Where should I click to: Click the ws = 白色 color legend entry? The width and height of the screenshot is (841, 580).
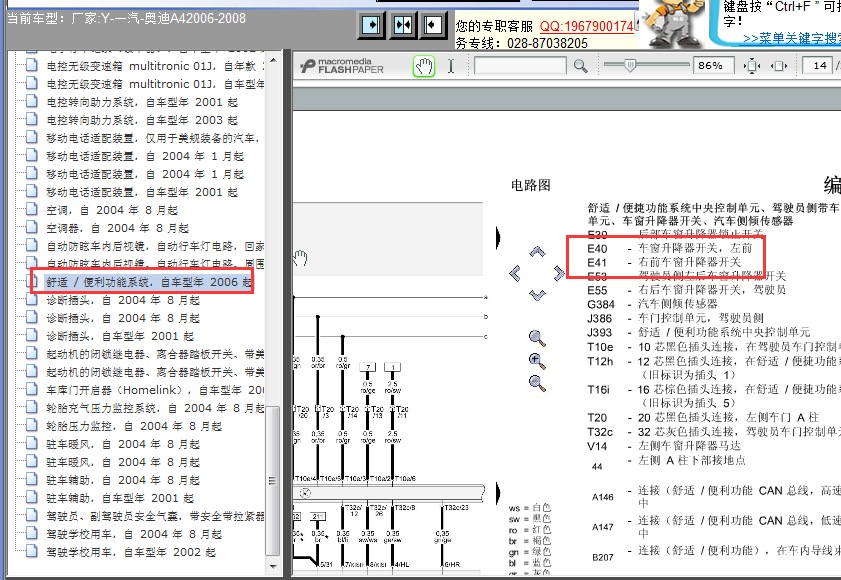coord(530,508)
